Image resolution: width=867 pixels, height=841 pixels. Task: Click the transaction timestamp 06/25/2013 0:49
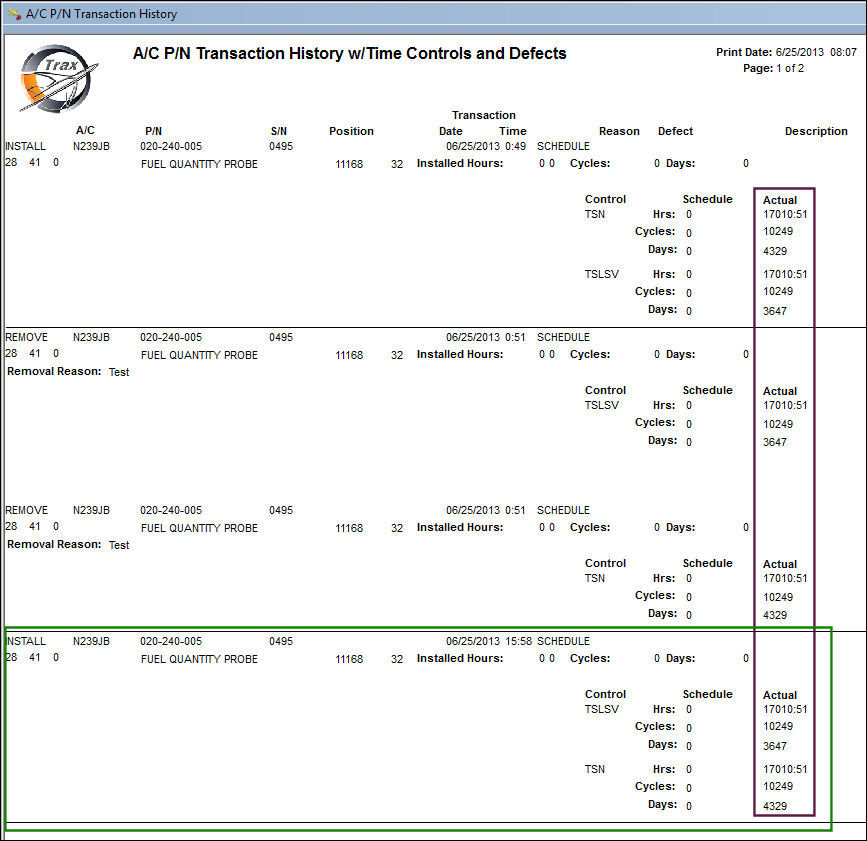[x=486, y=146]
